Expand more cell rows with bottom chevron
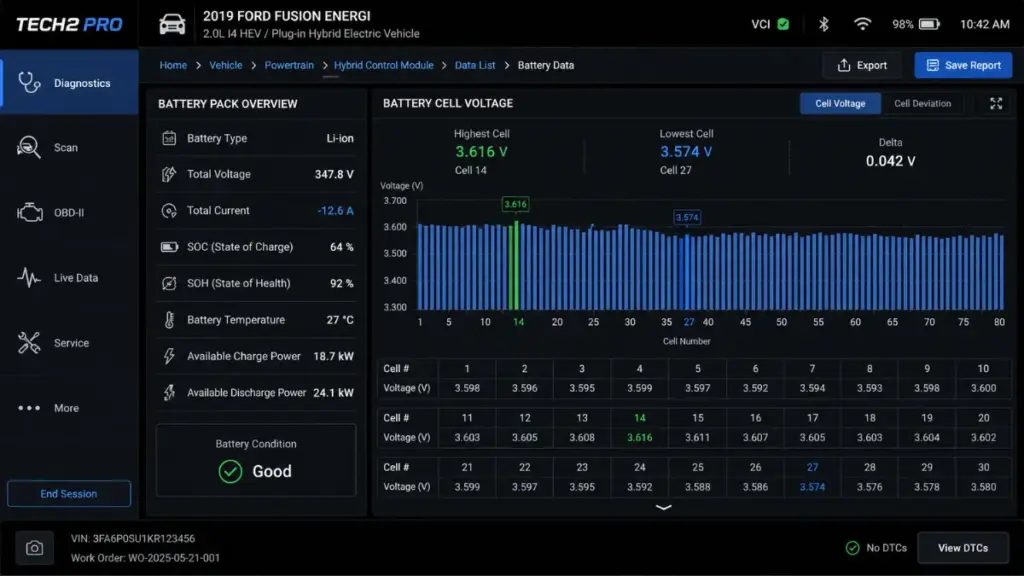 click(x=664, y=507)
